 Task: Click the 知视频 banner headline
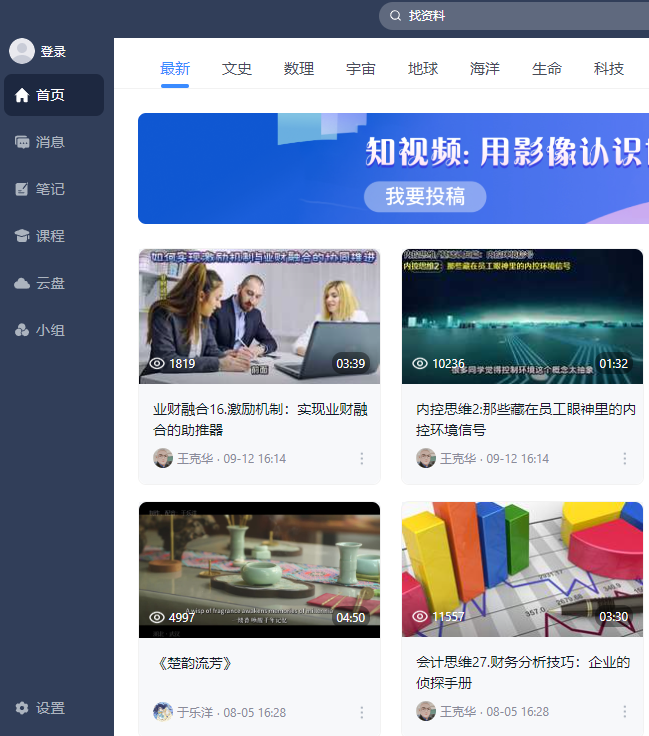click(507, 152)
